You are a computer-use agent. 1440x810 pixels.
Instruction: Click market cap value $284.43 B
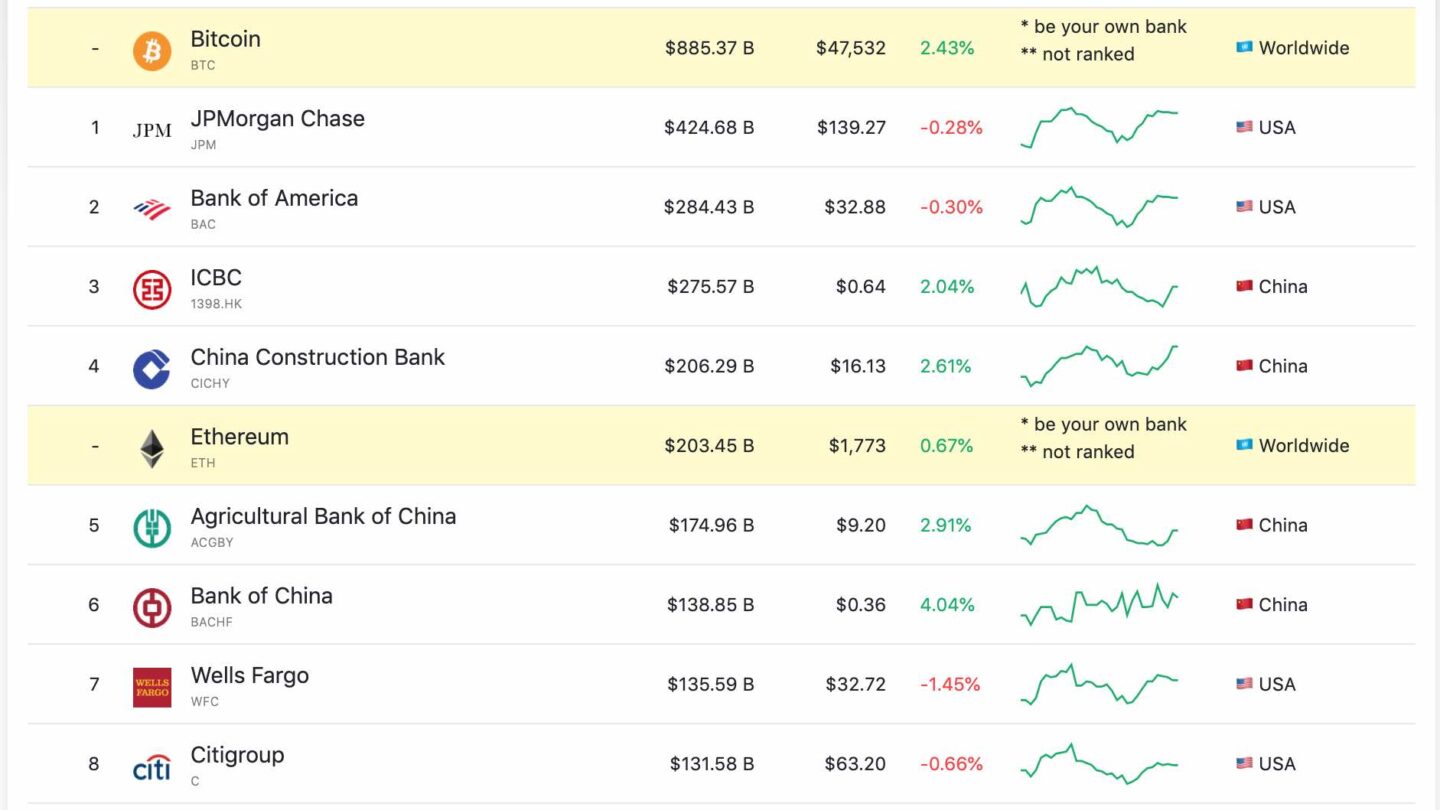pyautogui.click(x=709, y=206)
